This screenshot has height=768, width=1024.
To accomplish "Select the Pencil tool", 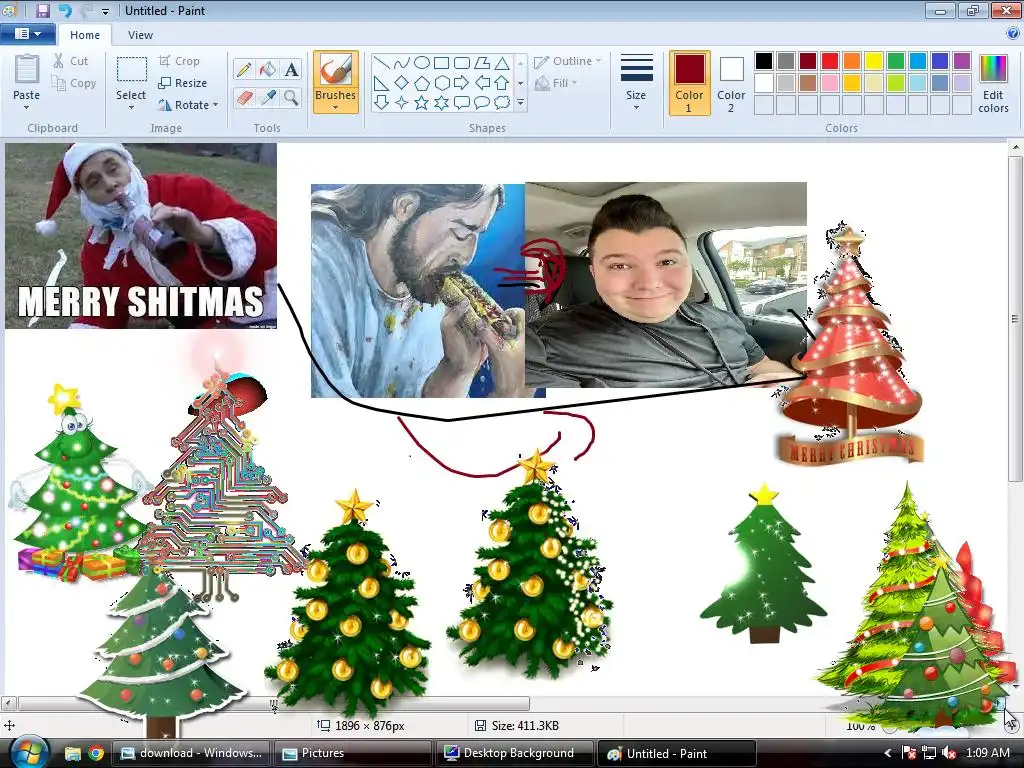I will (x=244, y=69).
